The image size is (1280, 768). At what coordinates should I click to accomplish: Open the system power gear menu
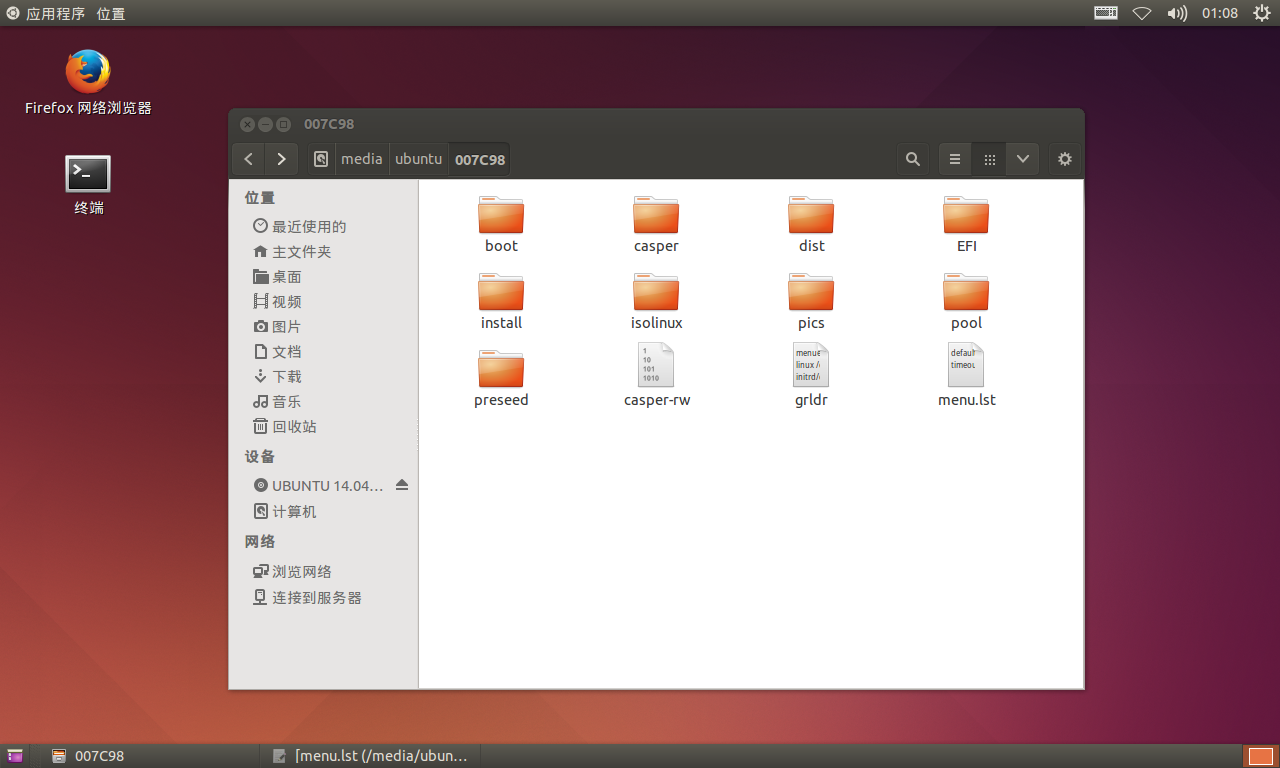tap(1261, 13)
